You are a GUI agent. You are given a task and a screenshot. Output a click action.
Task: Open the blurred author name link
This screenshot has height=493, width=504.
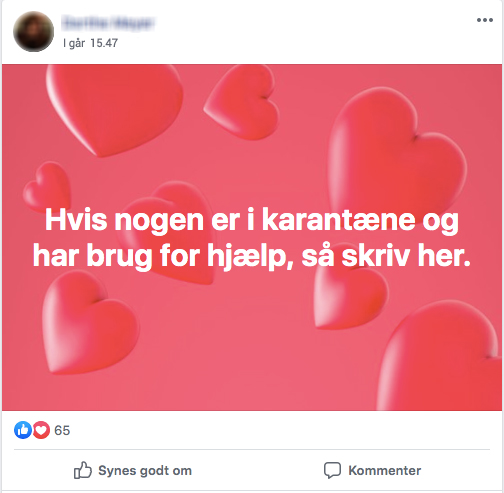(108, 23)
